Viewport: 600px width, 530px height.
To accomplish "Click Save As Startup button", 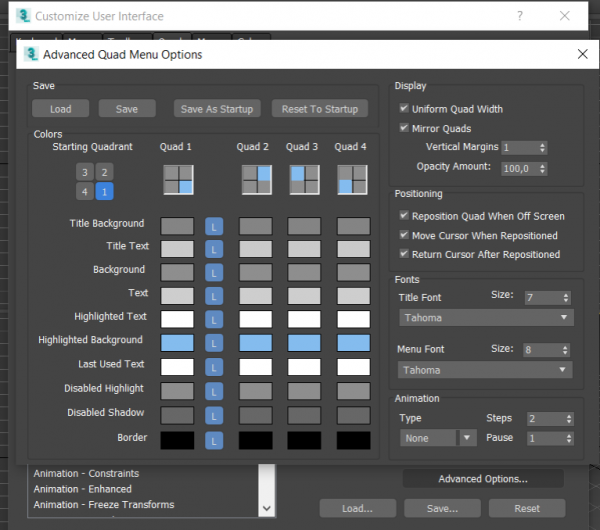I will point(217,109).
